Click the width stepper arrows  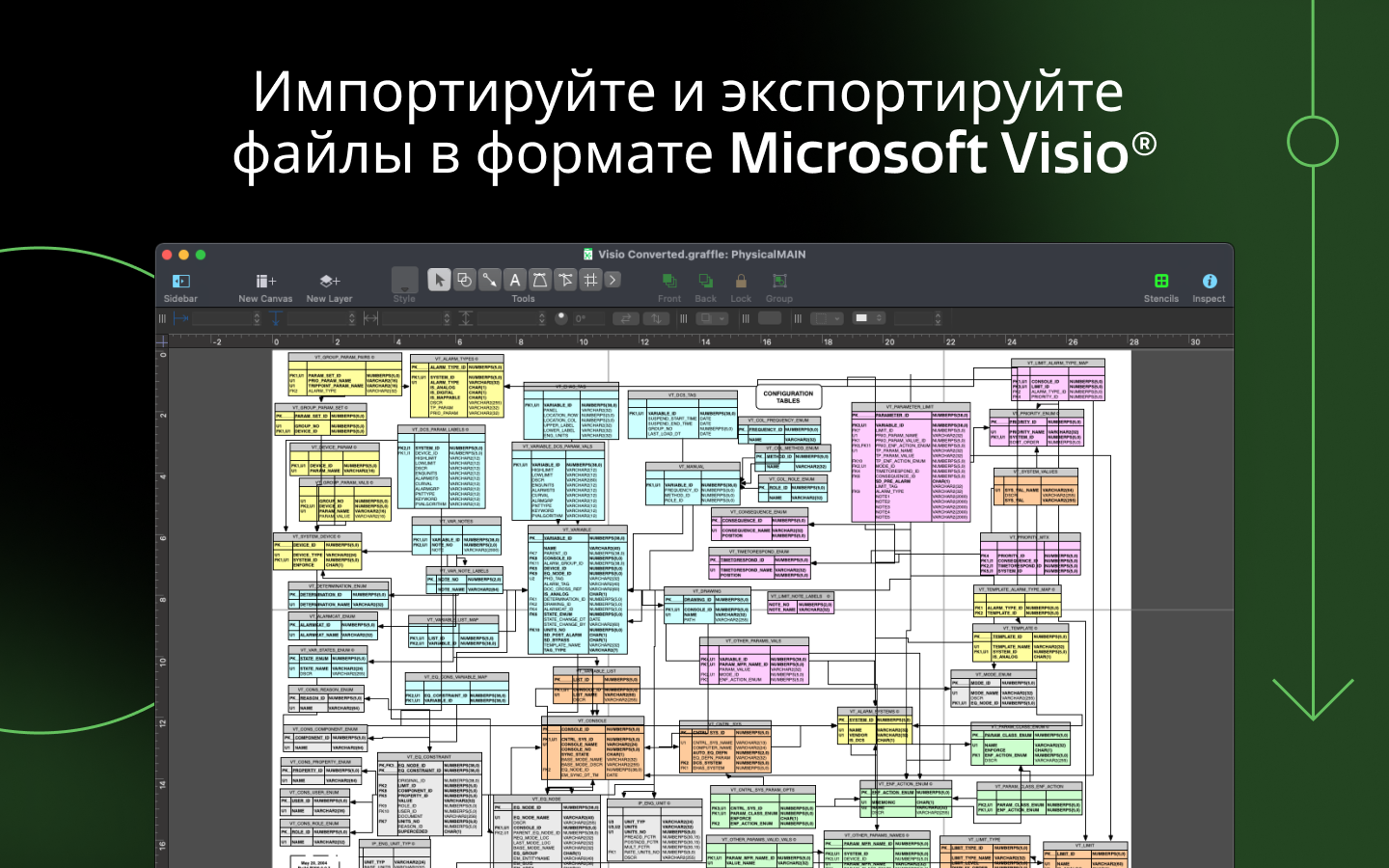tap(447, 318)
